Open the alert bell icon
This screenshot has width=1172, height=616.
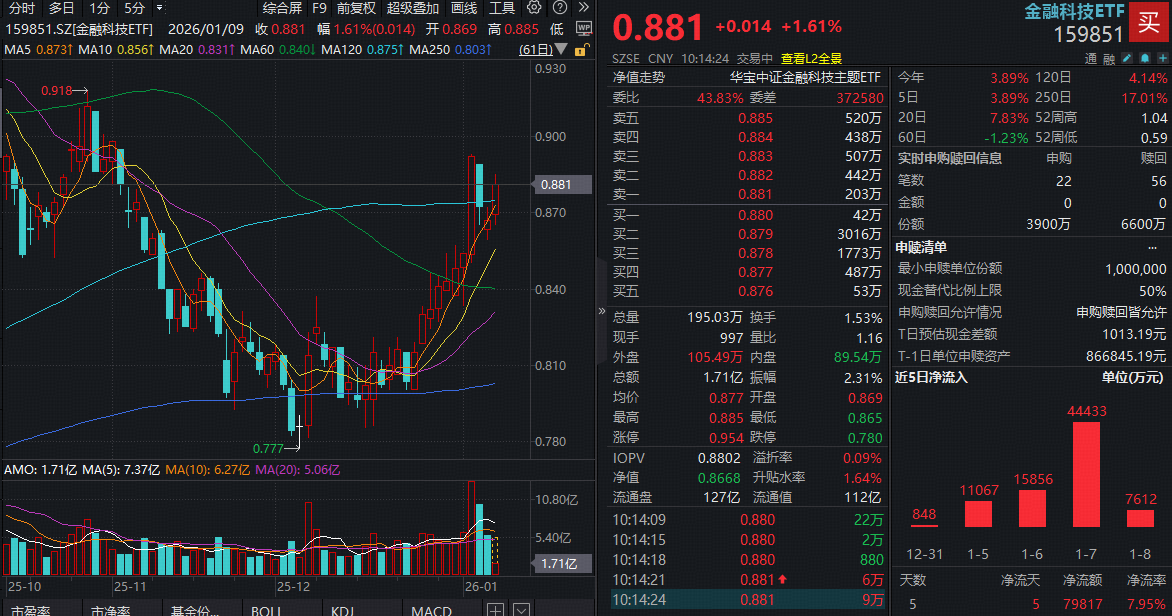pyautogui.click(x=1144, y=58)
